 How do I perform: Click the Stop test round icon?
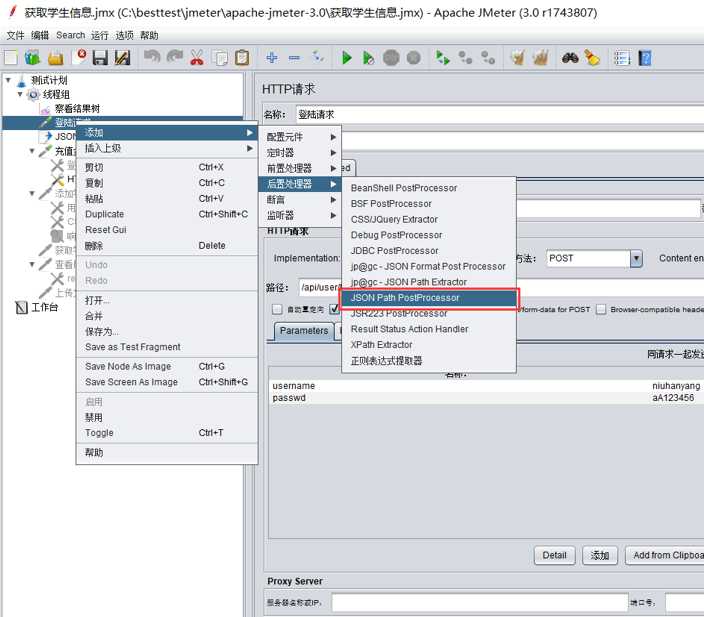(391, 58)
